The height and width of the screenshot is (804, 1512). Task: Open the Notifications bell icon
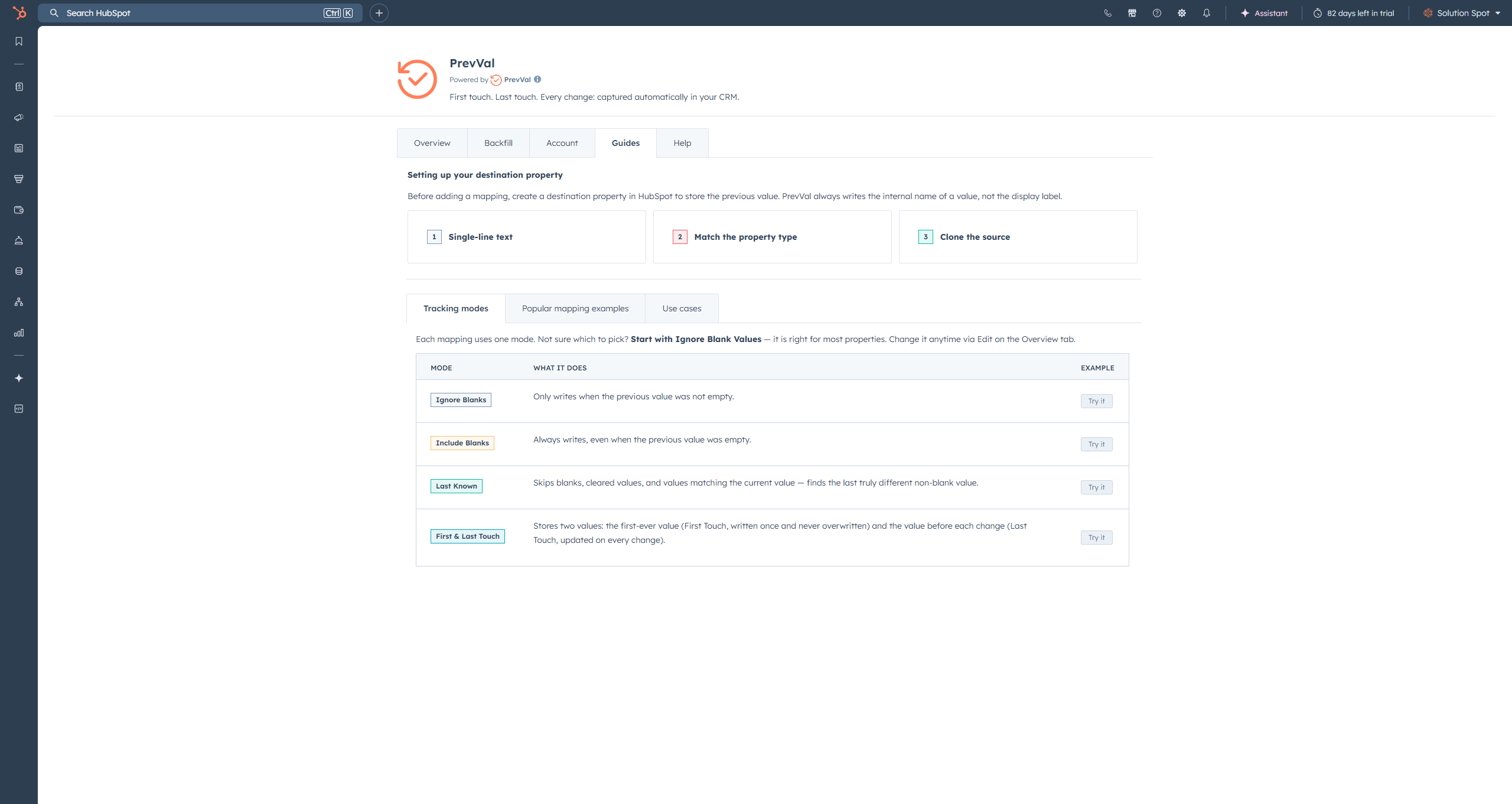click(x=1207, y=13)
